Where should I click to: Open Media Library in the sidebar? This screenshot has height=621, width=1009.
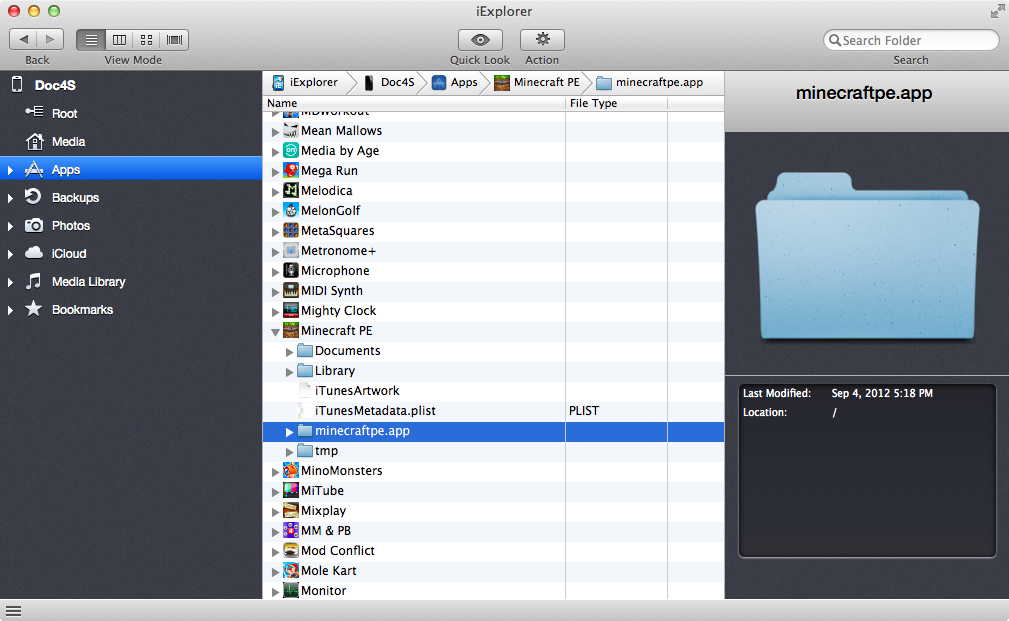tap(88, 282)
